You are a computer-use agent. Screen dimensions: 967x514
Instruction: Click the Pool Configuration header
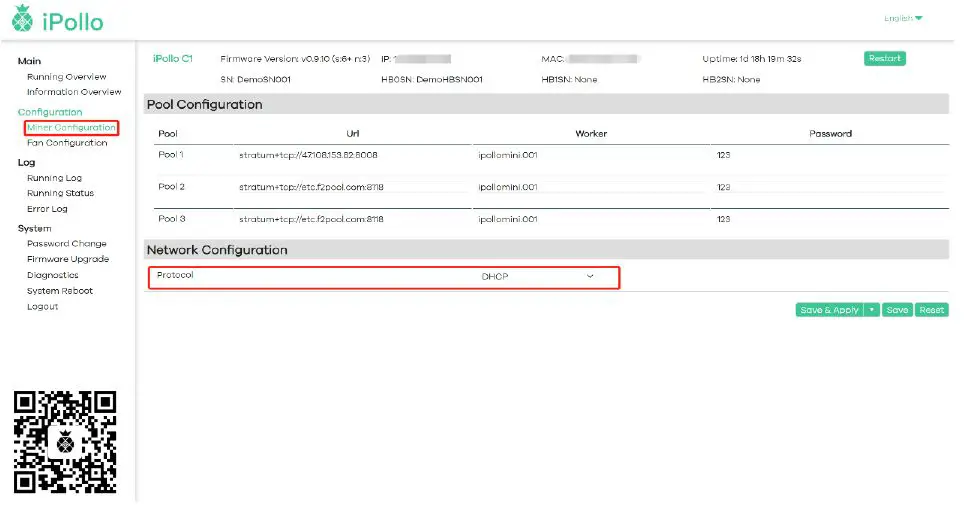tap(205, 105)
